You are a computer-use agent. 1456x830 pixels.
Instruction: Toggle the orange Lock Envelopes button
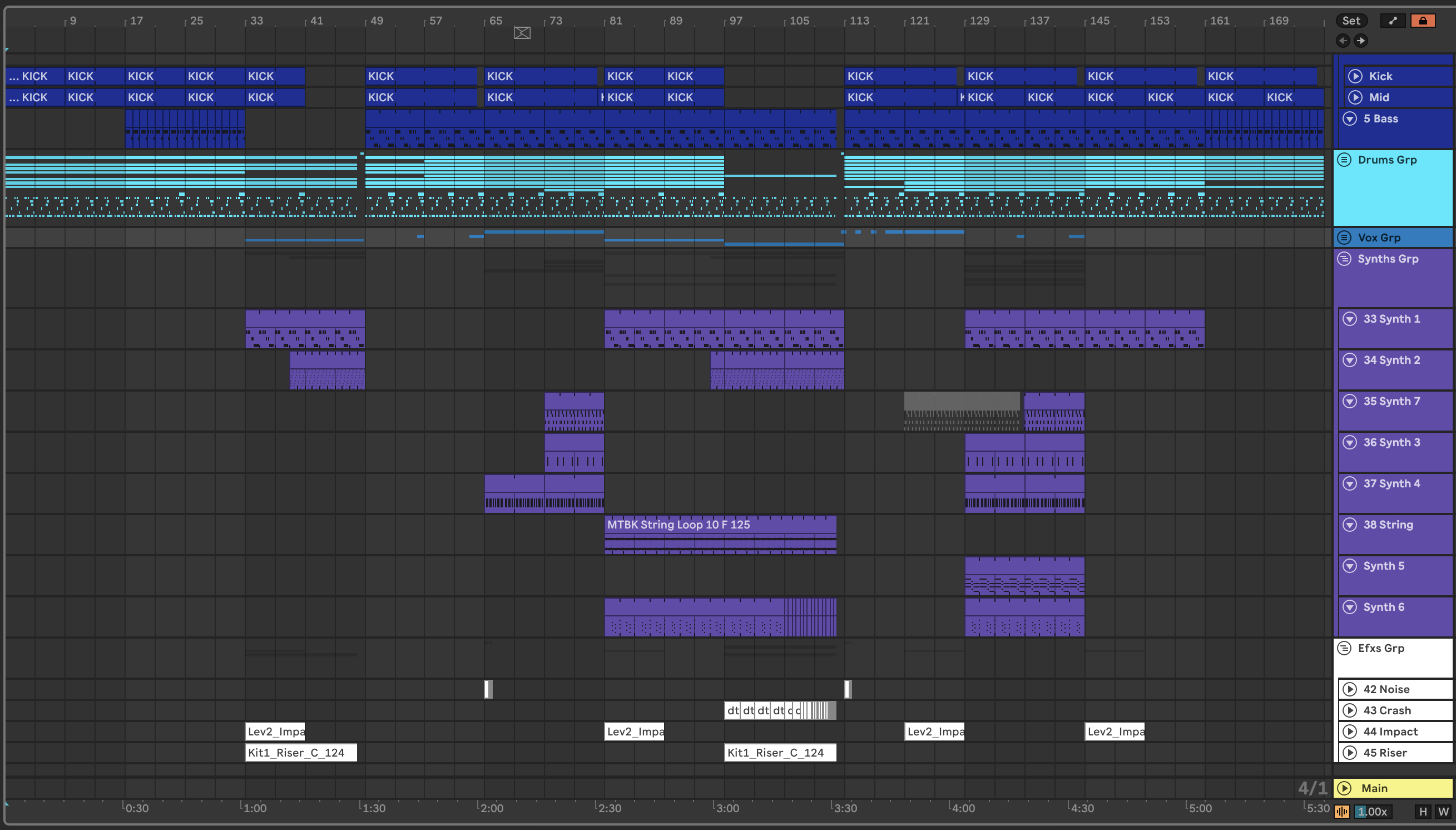[1423, 21]
